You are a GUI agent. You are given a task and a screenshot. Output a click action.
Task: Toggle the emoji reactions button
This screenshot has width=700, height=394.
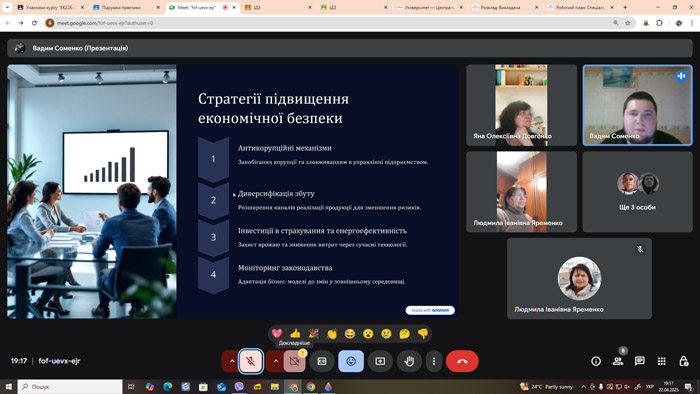pos(351,361)
